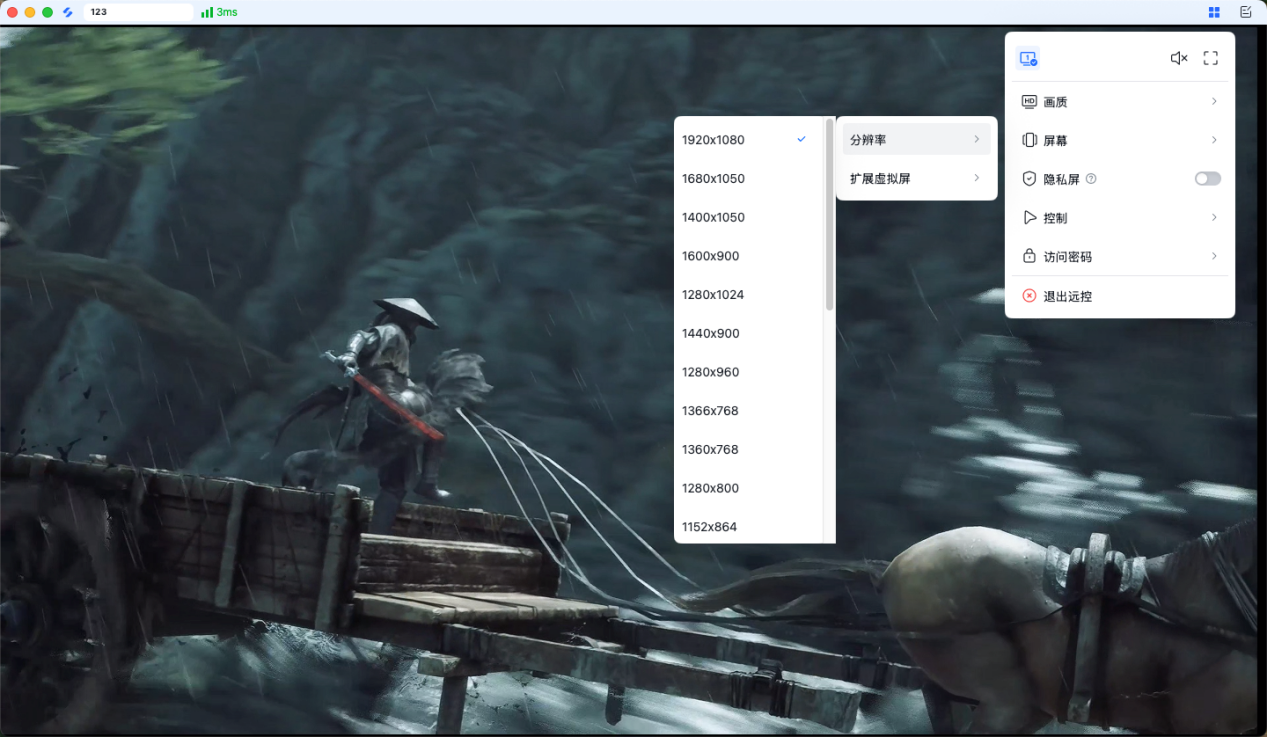Screen dimensions: 1267x737
Task: Expand the 扩展虚拟屏 submenu chevron
Action: (x=976, y=179)
